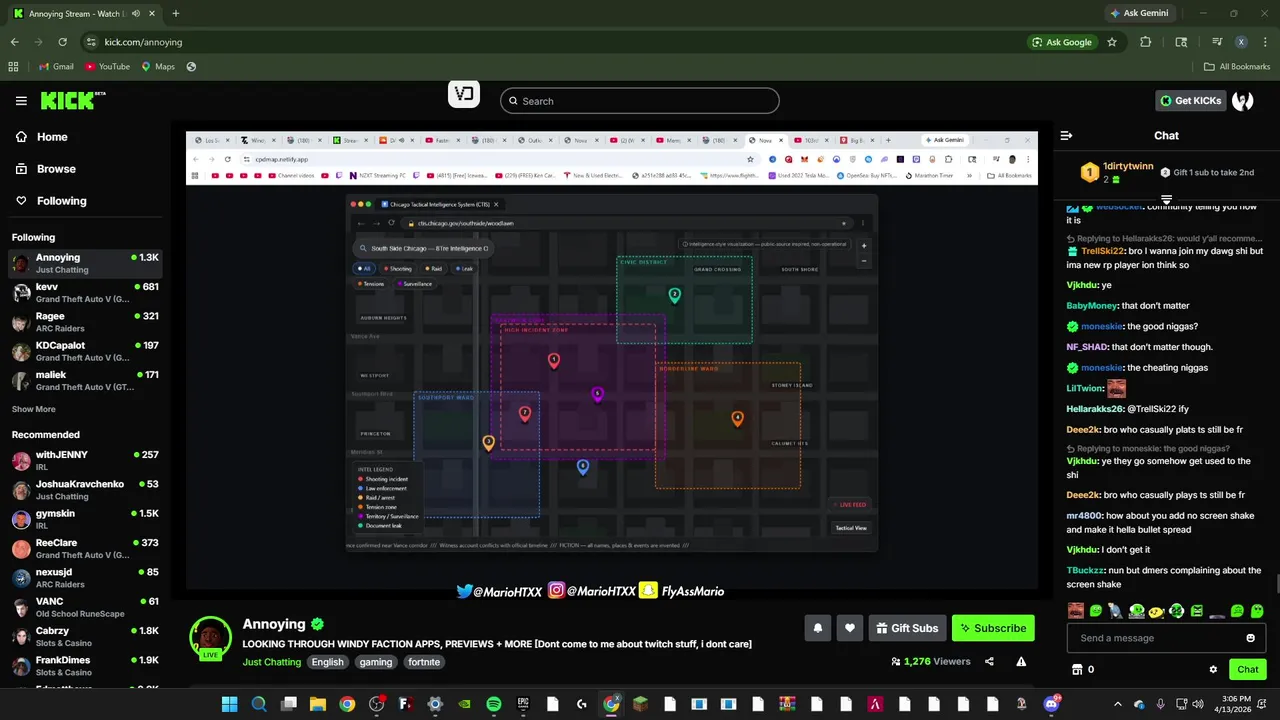Open the Gmail bookmark

click(x=56, y=67)
